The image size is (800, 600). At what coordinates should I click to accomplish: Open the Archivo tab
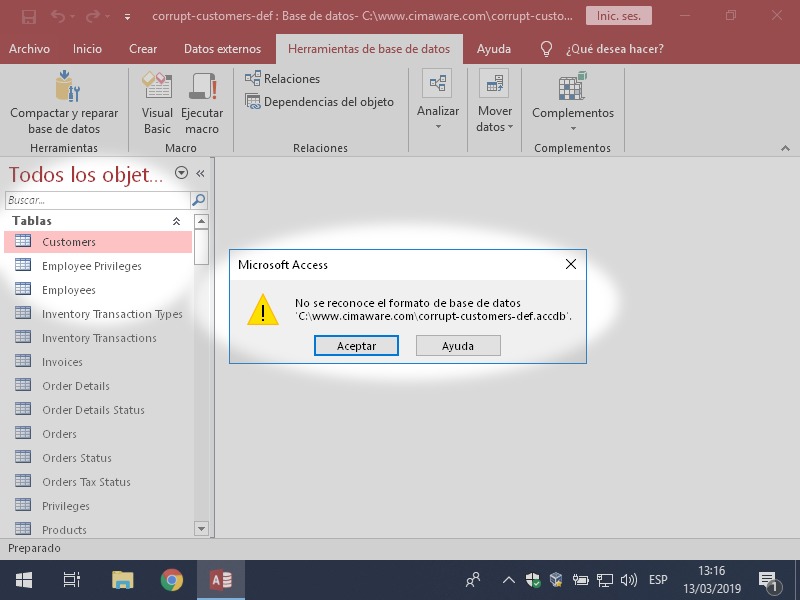tap(29, 49)
